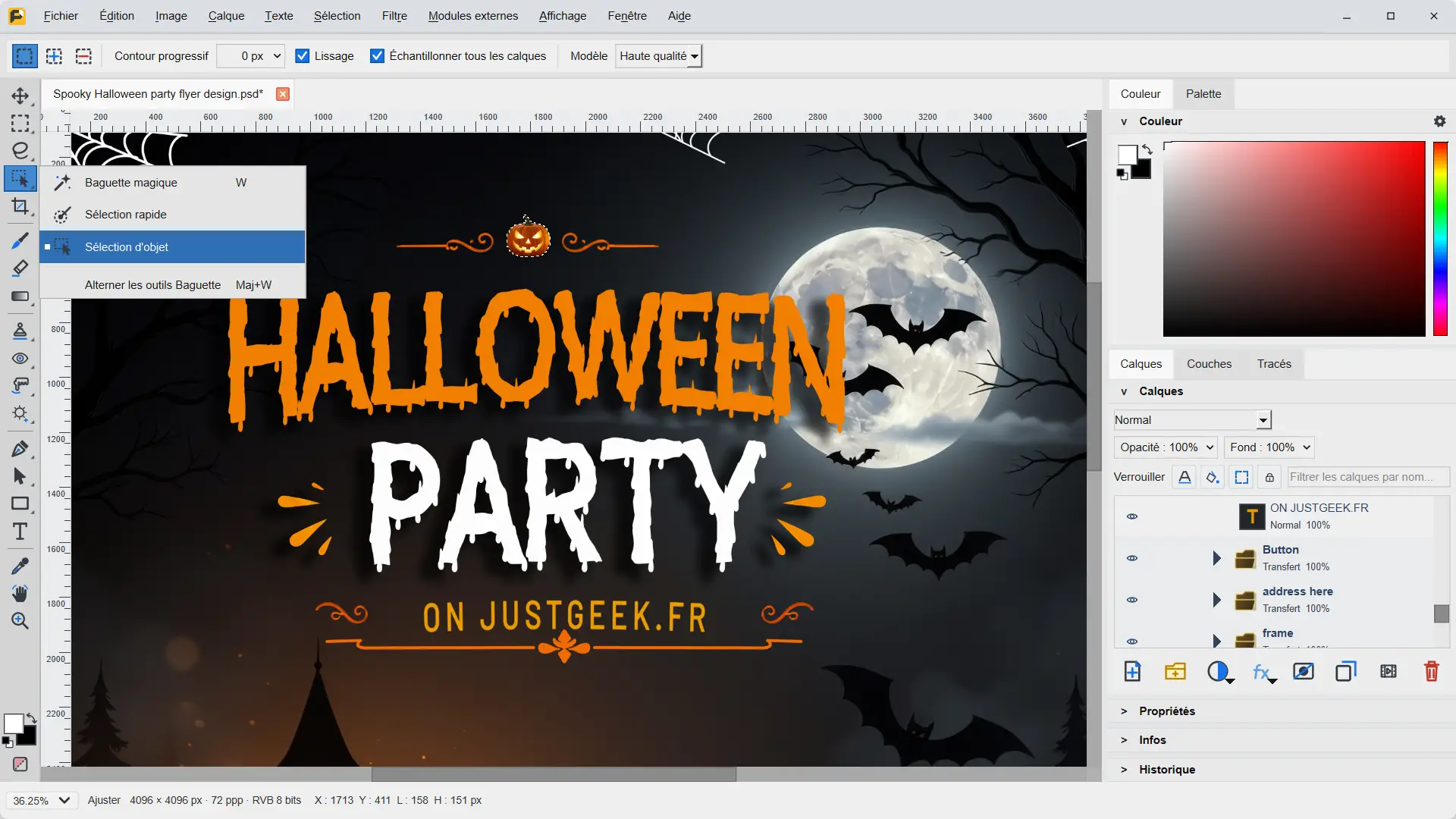Viewport: 1456px width, 819px height.
Task: Toggle lock all on layer
Action: click(1269, 477)
